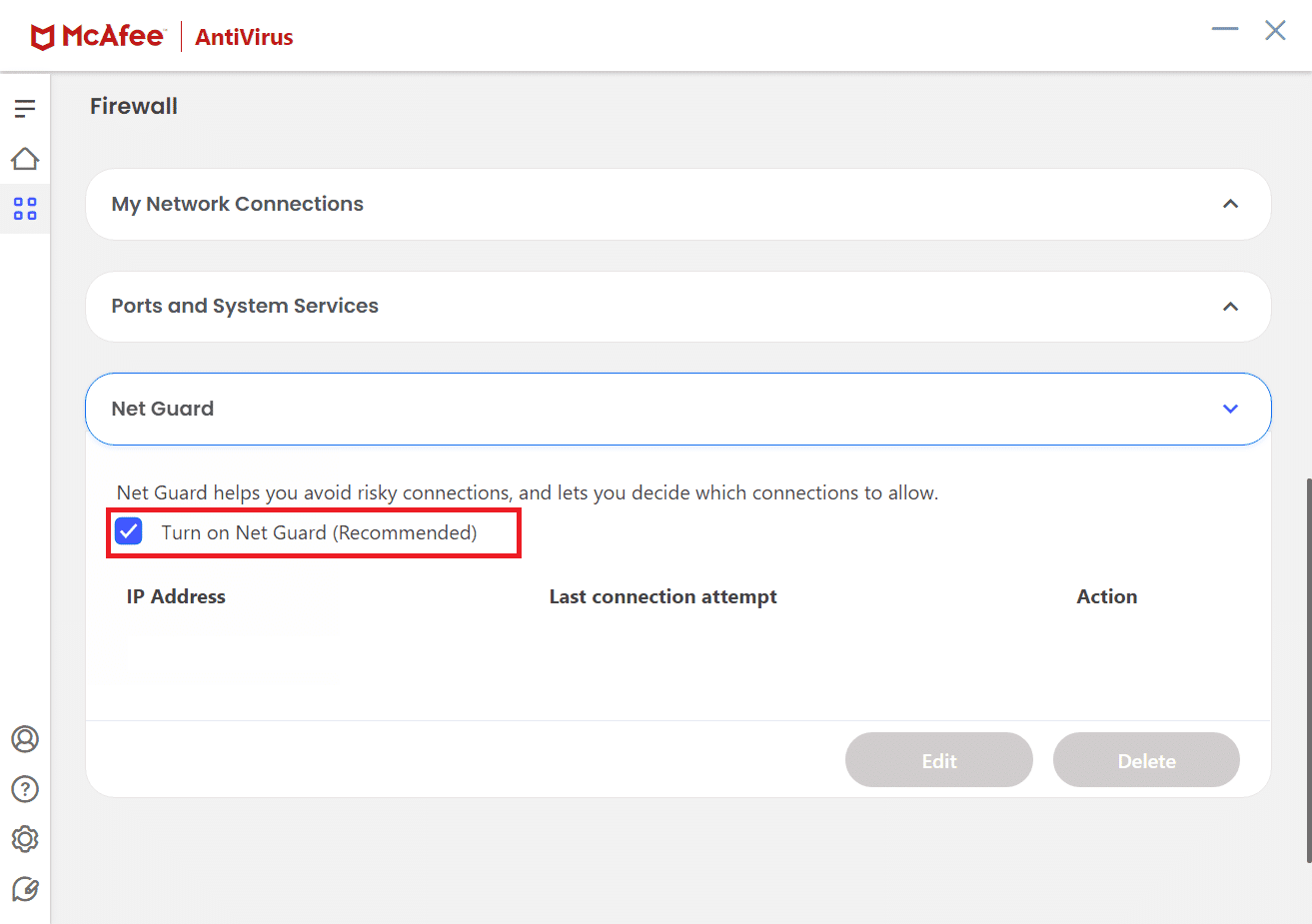Open the sidebar navigation menu

(25, 108)
